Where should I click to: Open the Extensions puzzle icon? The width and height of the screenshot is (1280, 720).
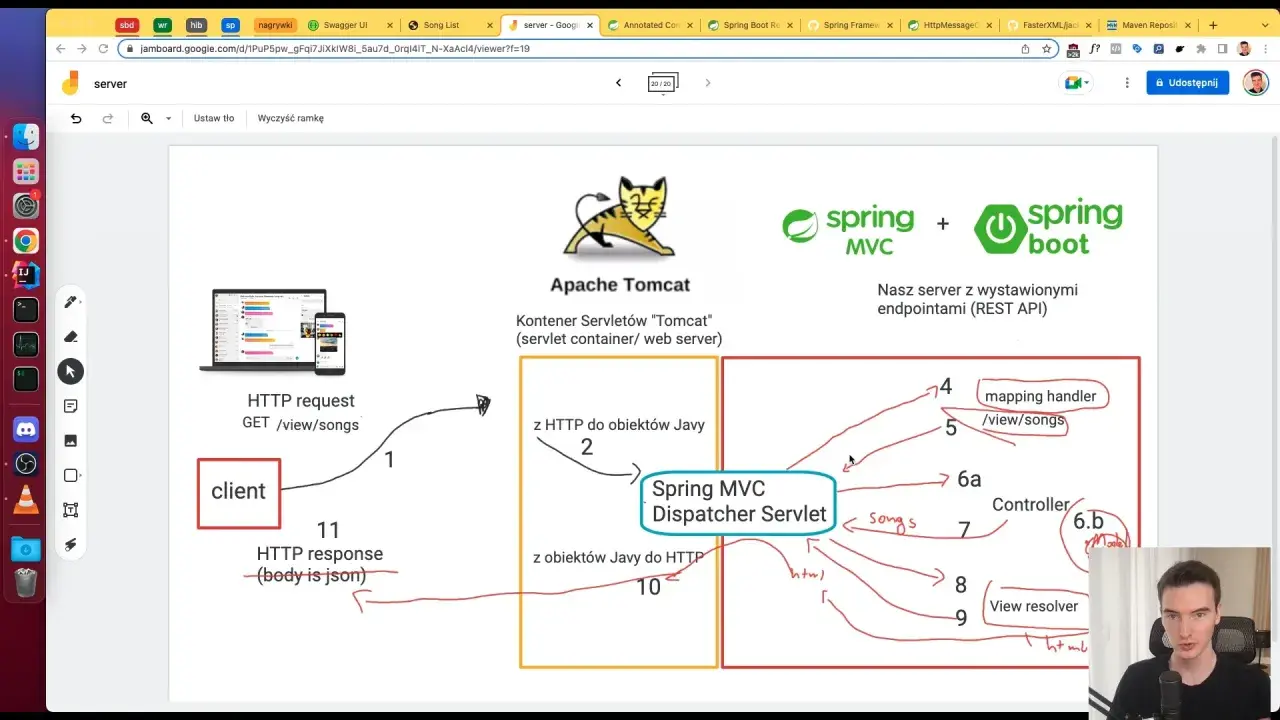point(1201,48)
